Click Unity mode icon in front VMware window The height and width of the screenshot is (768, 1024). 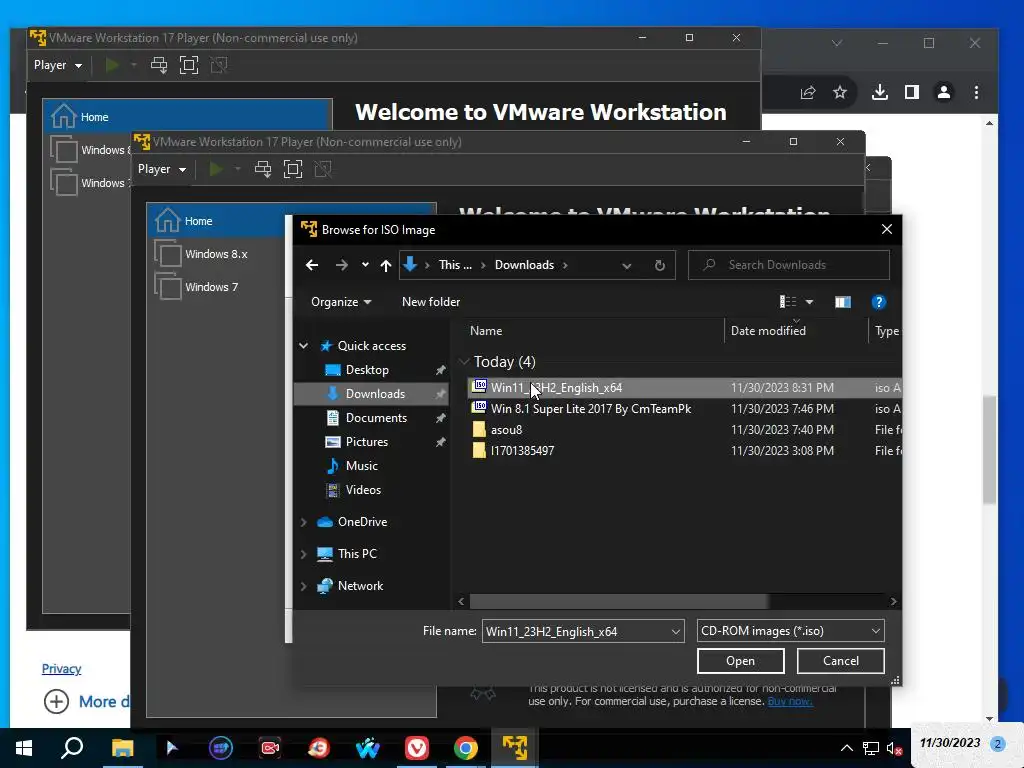(323, 169)
